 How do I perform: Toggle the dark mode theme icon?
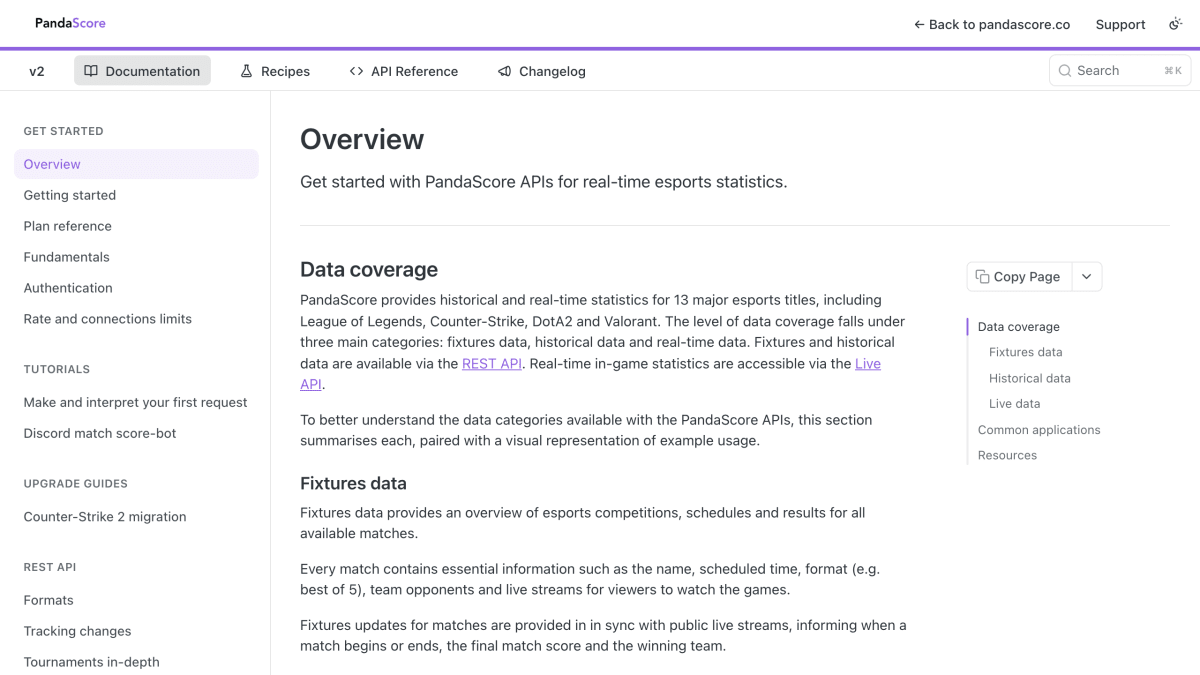pyautogui.click(x=1175, y=24)
